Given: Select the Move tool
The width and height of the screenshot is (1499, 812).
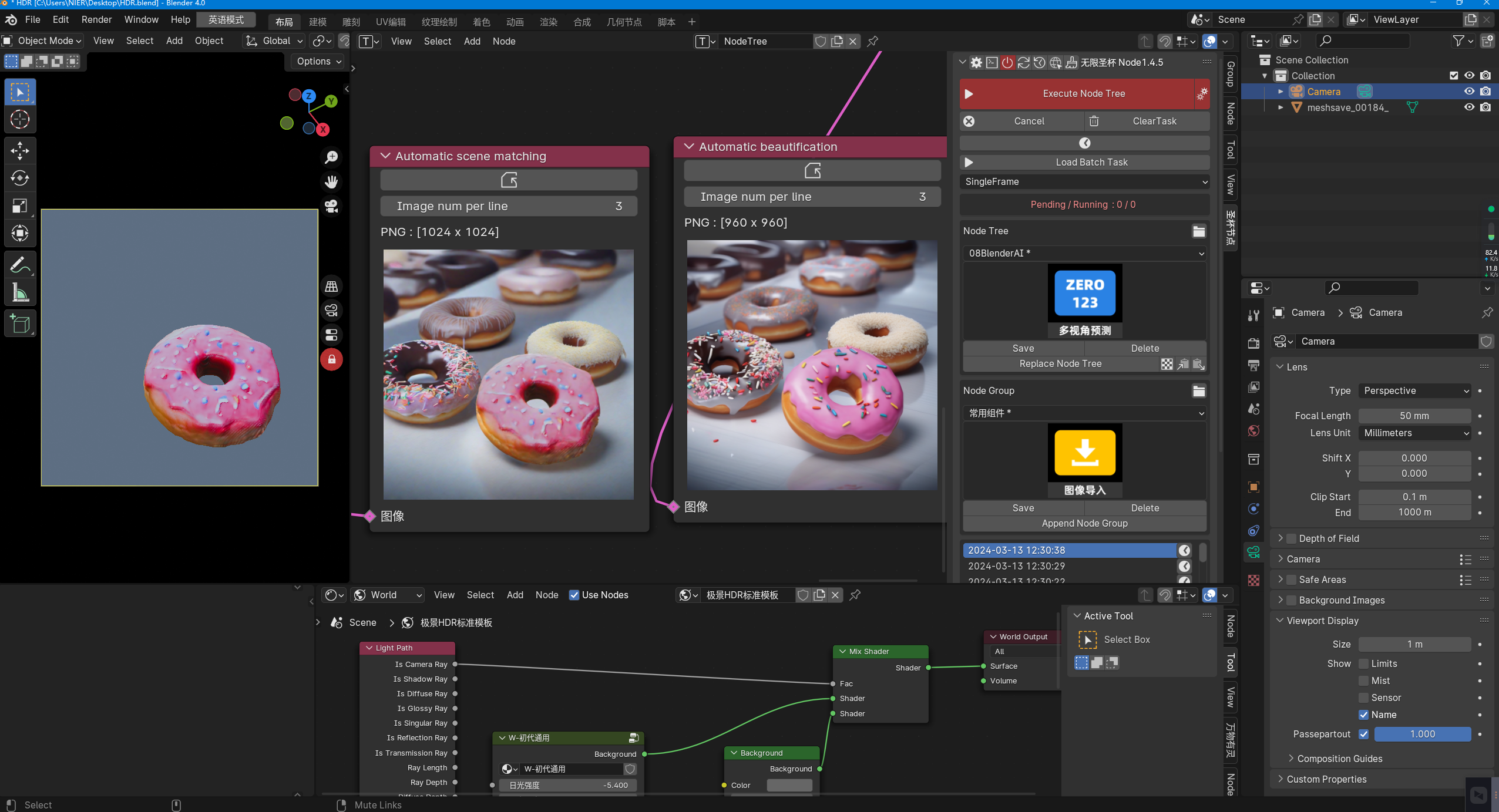Looking at the screenshot, I should coord(20,151).
